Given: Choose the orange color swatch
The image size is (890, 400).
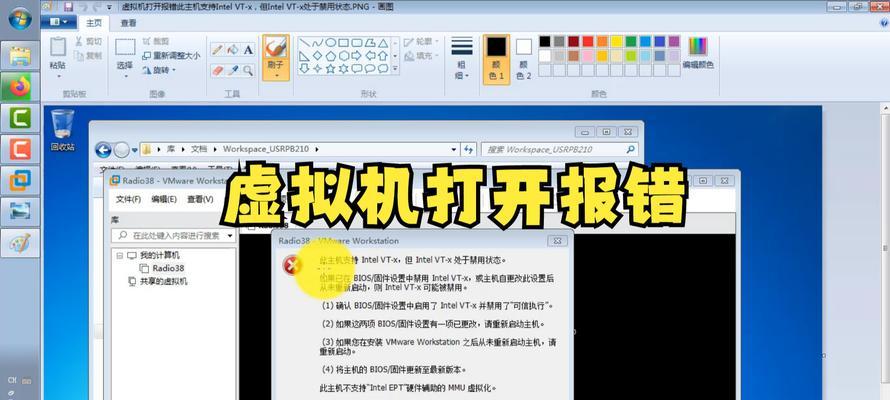Looking at the screenshot, I should (602, 41).
